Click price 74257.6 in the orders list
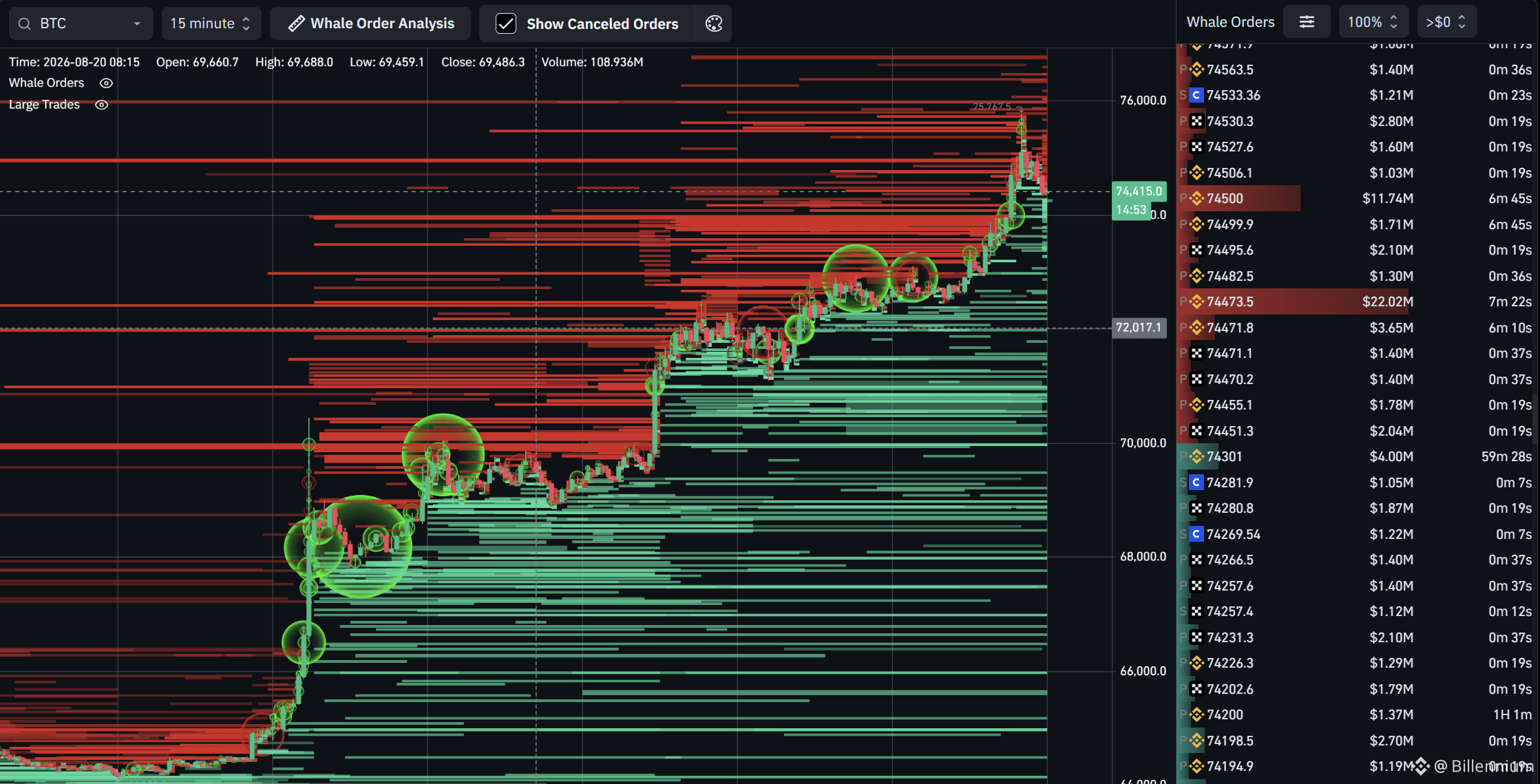Screen dimensions: 1540x784 point(1230,586)
